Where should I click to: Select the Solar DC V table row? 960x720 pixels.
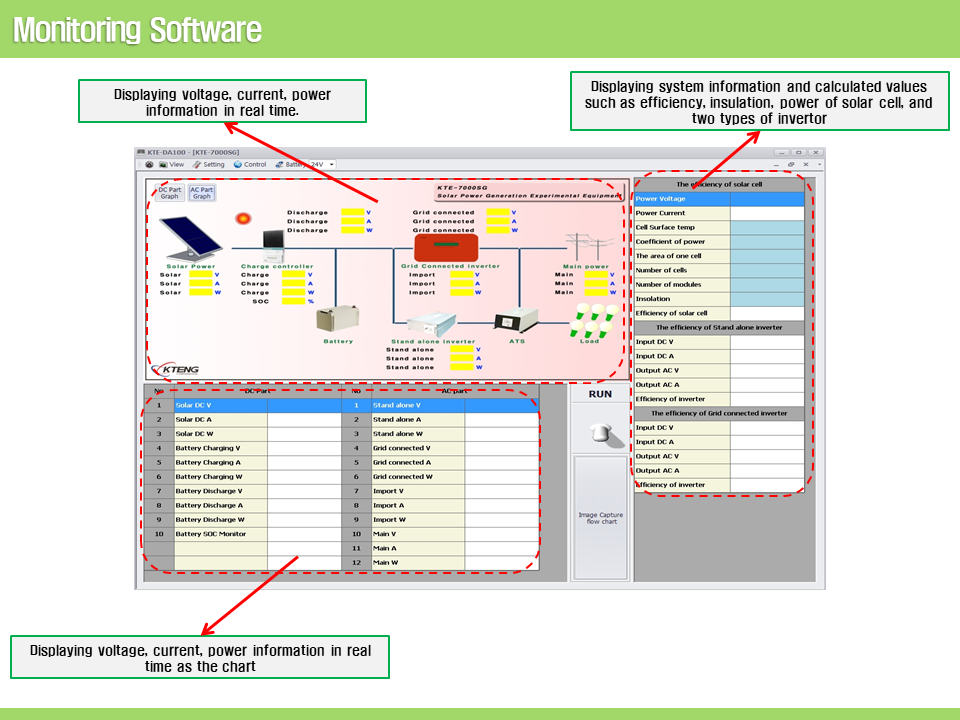220,405
